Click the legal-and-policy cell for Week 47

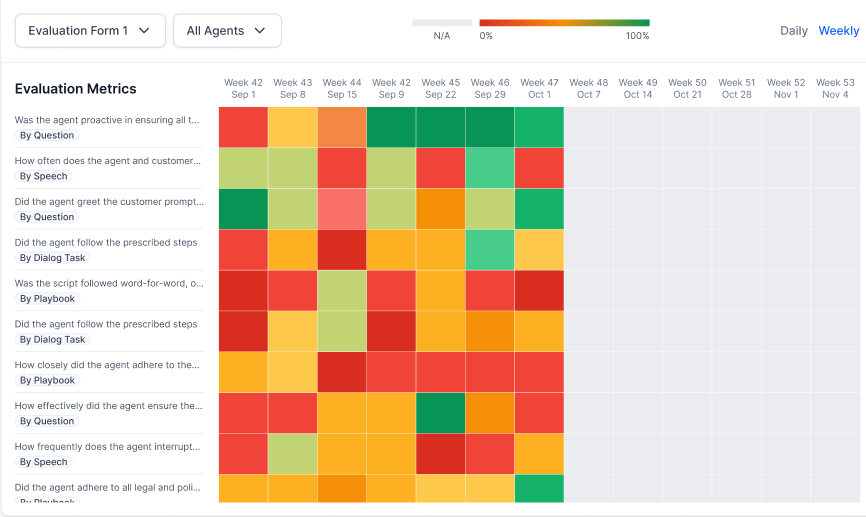(539, 489)
